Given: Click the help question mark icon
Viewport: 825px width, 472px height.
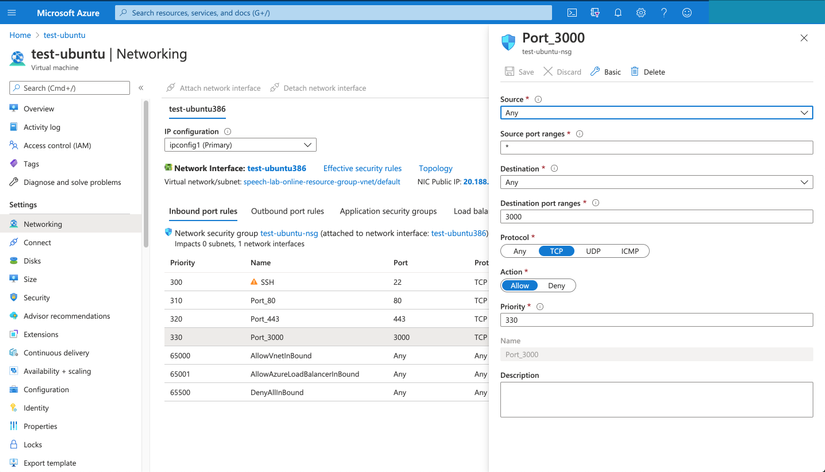Looking at the screenshot, I should point(664,13).
